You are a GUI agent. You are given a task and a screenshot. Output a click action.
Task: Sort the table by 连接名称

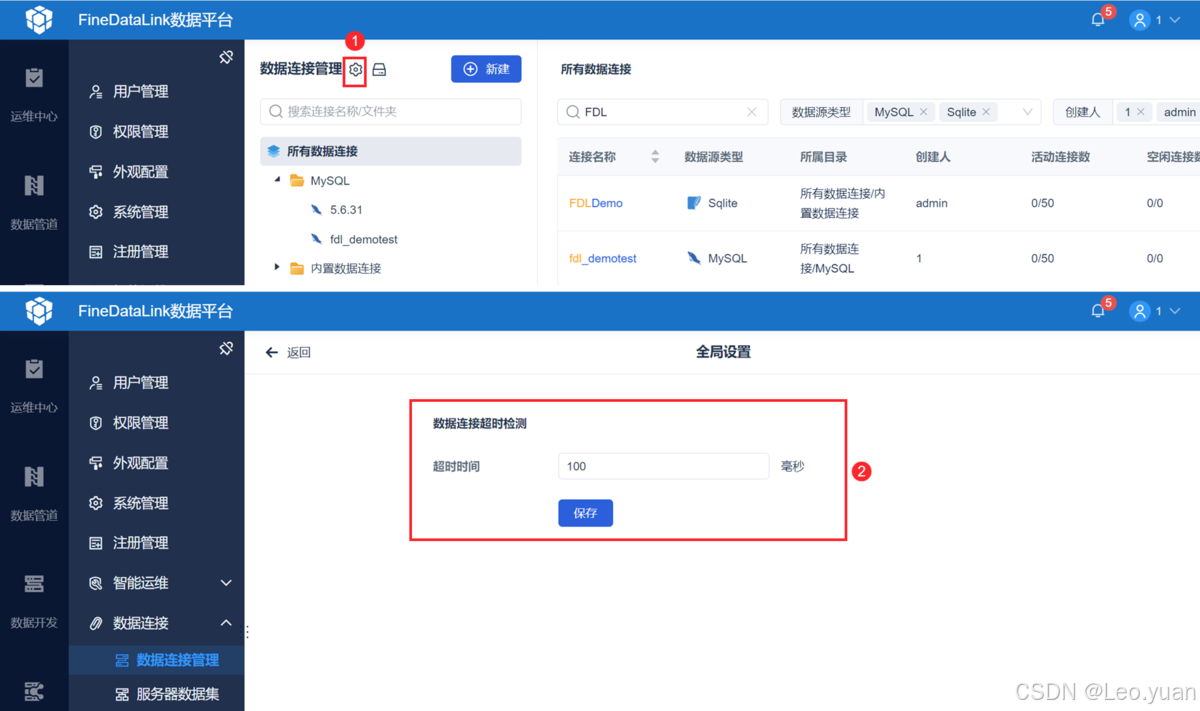click(x=655, y=157)
